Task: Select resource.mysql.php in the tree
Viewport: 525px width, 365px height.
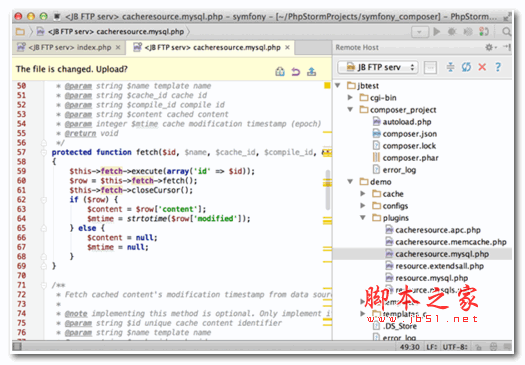Action: tap(431, 278)
